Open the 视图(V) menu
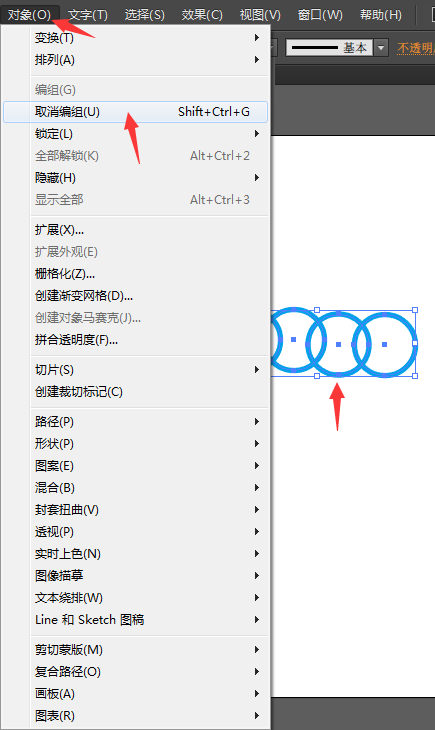The image size is (435, 730). 260,14
